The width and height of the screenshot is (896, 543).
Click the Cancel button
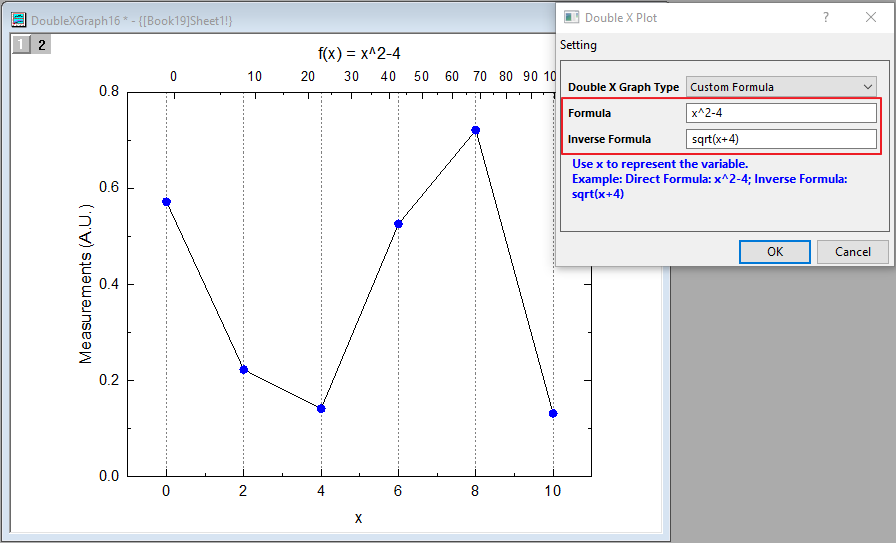pos(853,252)
